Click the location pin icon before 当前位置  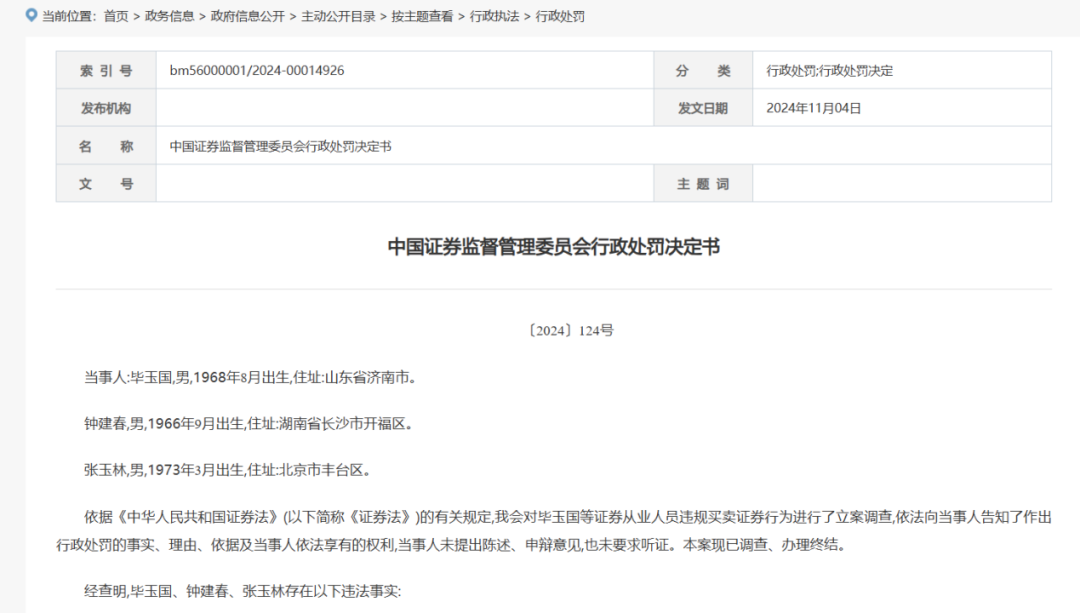pyautogui.click(x=31, y=15)
